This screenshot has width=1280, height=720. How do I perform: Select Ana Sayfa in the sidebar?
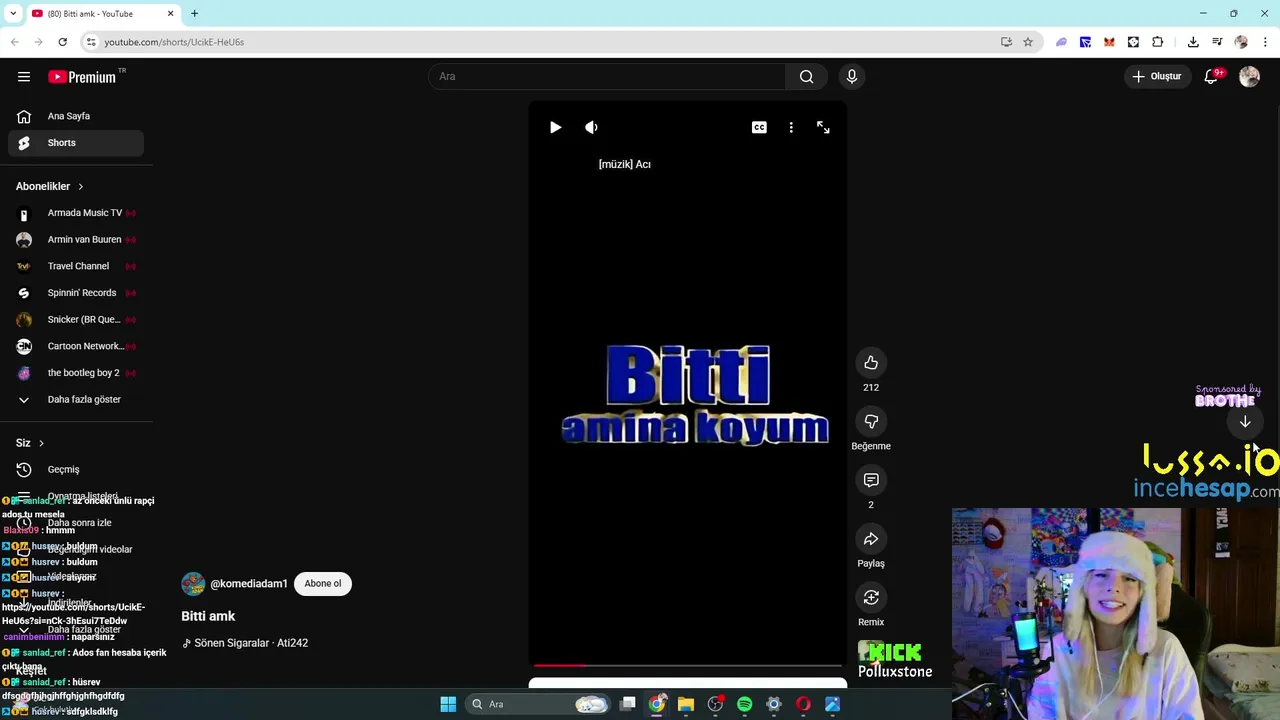coord(76,116)
